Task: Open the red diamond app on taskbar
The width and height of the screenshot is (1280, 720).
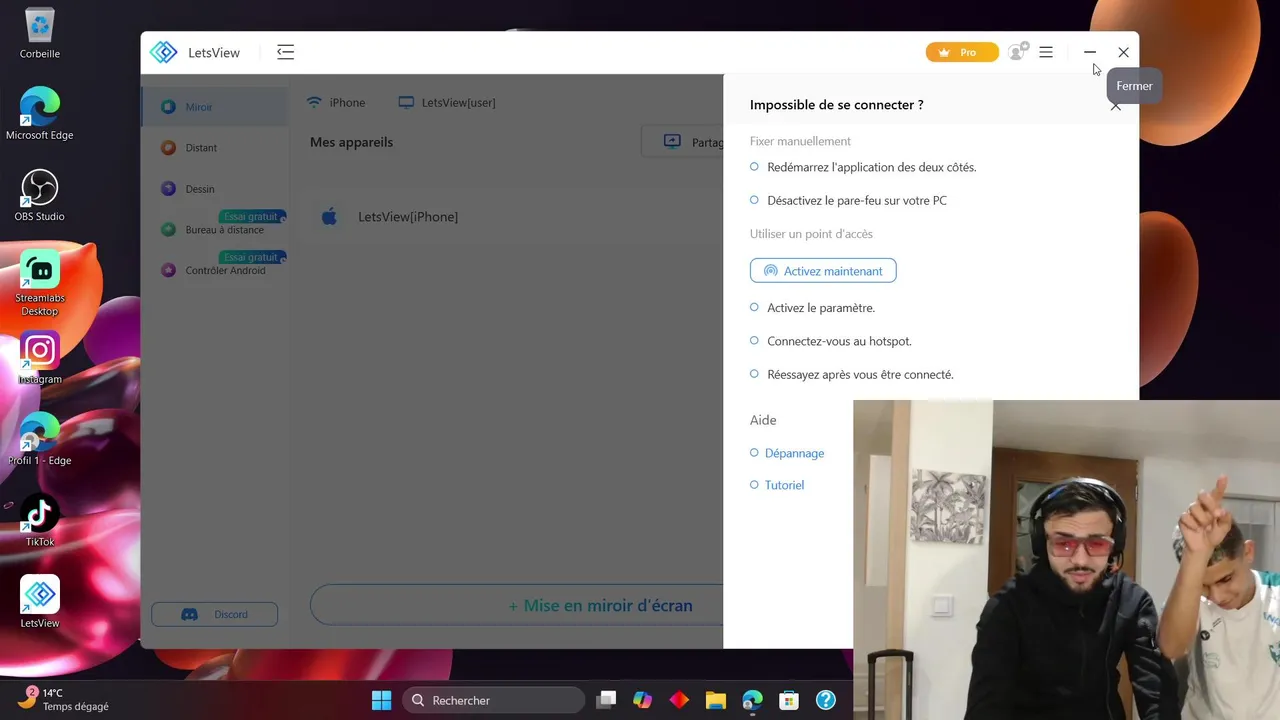Action: coord(679,700)
